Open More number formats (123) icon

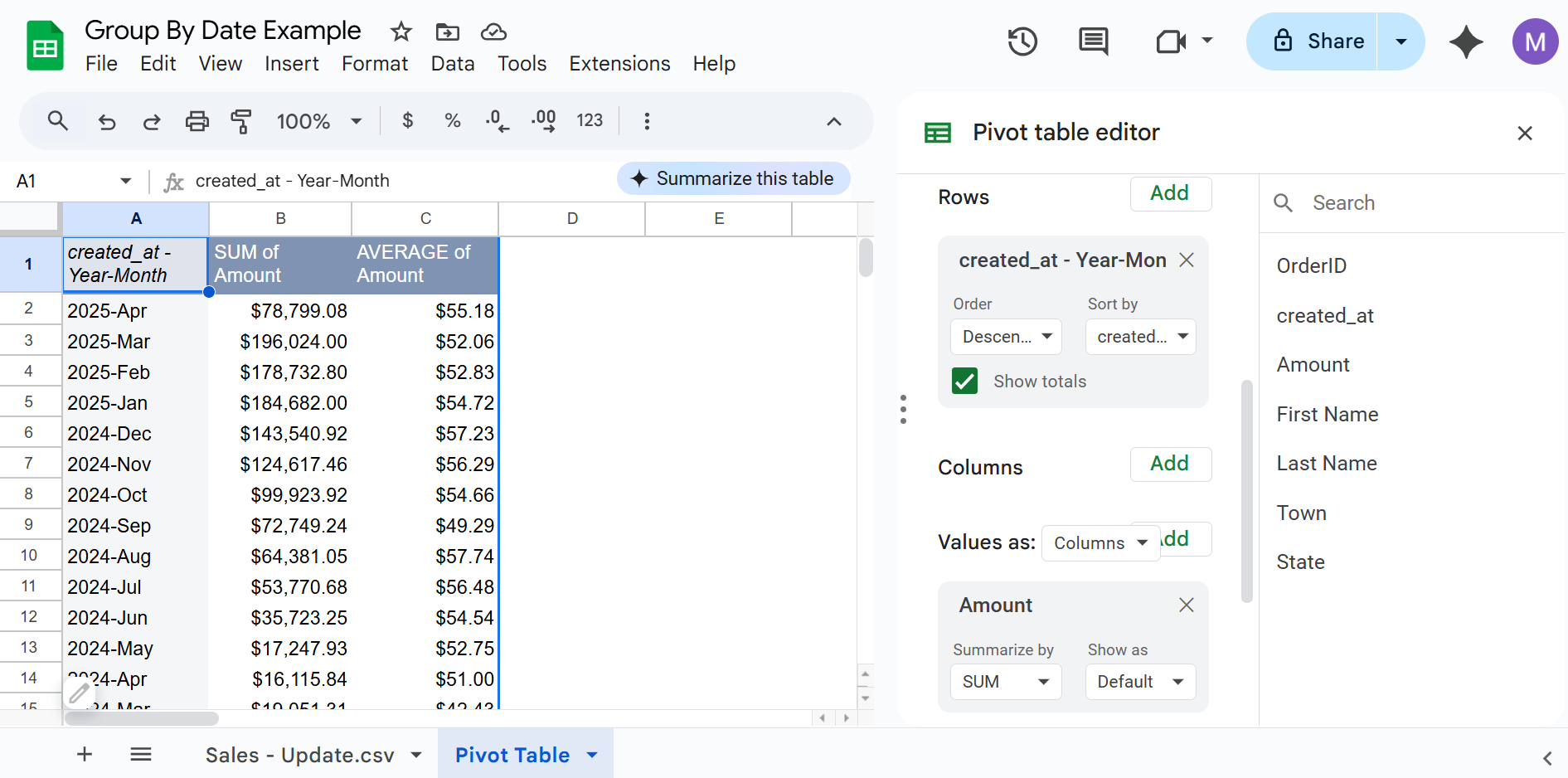[x=589, y=121]
